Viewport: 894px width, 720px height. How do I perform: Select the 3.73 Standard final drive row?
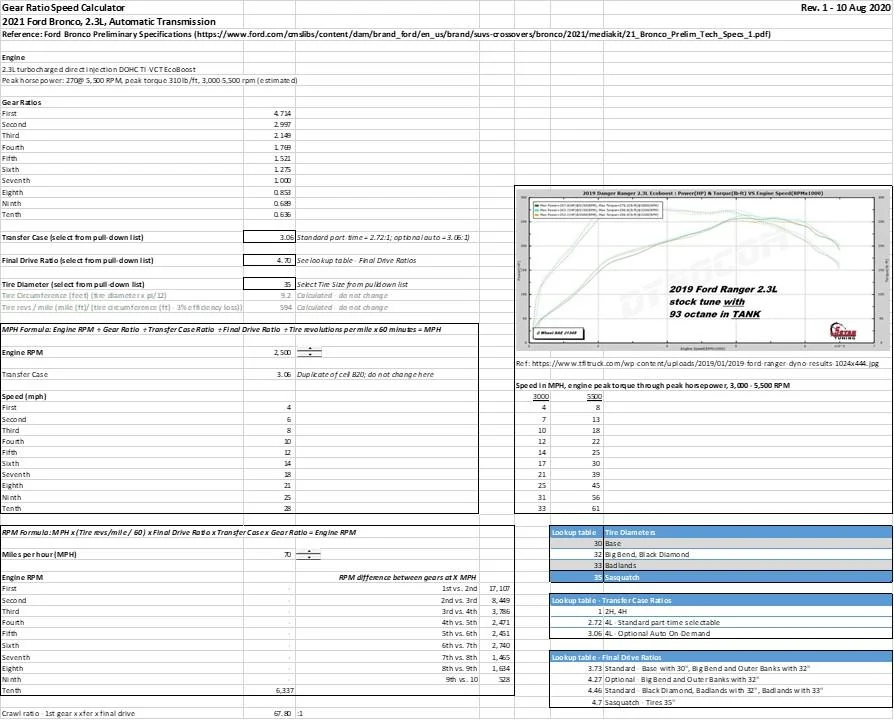click(721, 668)
